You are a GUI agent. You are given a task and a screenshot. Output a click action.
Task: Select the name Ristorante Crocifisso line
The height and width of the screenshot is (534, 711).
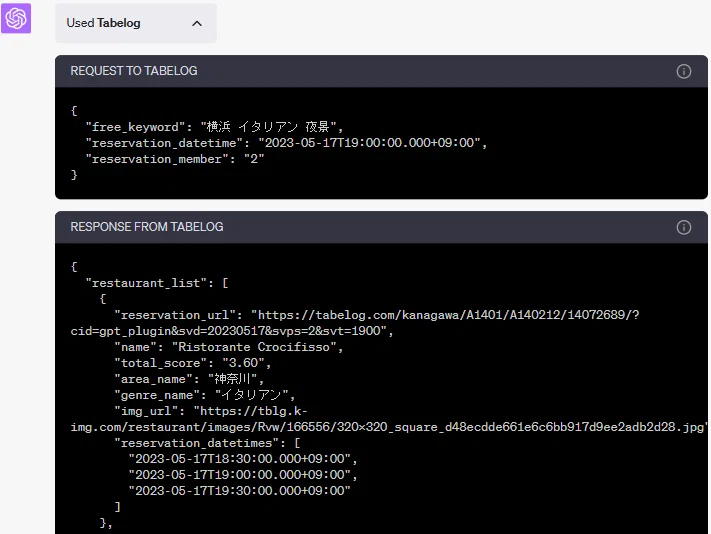[x=229, y=347]
